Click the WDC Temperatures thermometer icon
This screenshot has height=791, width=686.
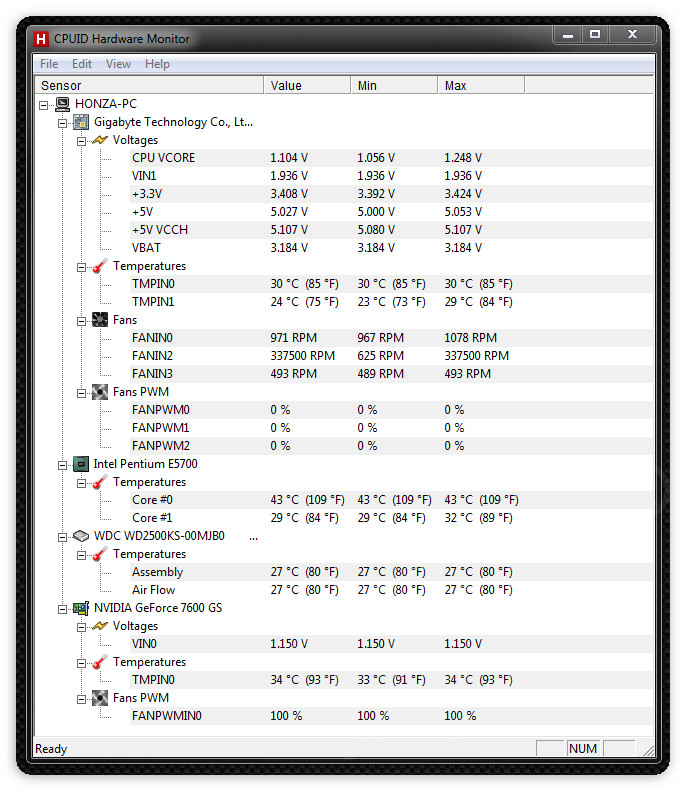coord(100,554)
